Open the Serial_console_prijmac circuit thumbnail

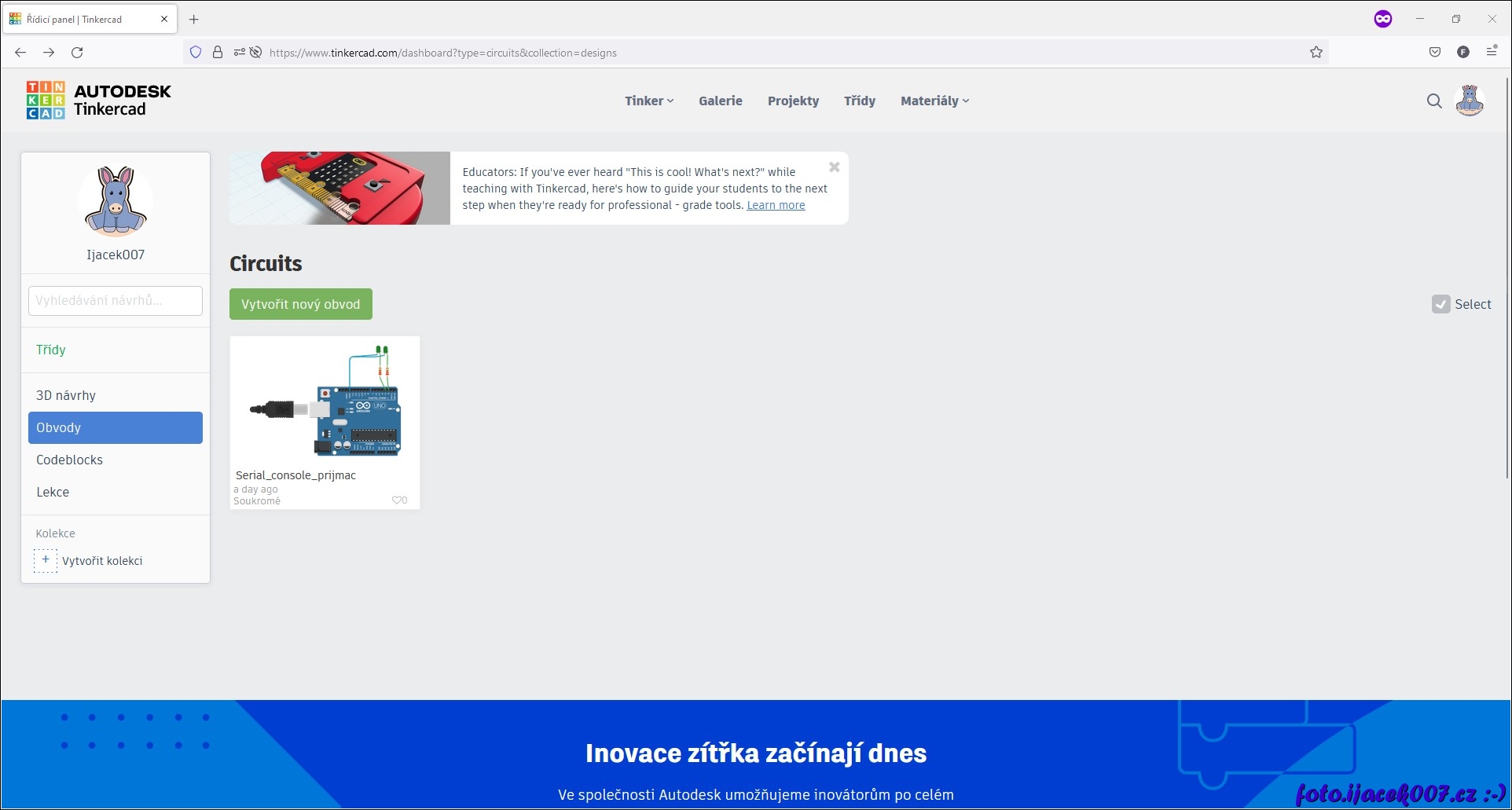[325, 402]
